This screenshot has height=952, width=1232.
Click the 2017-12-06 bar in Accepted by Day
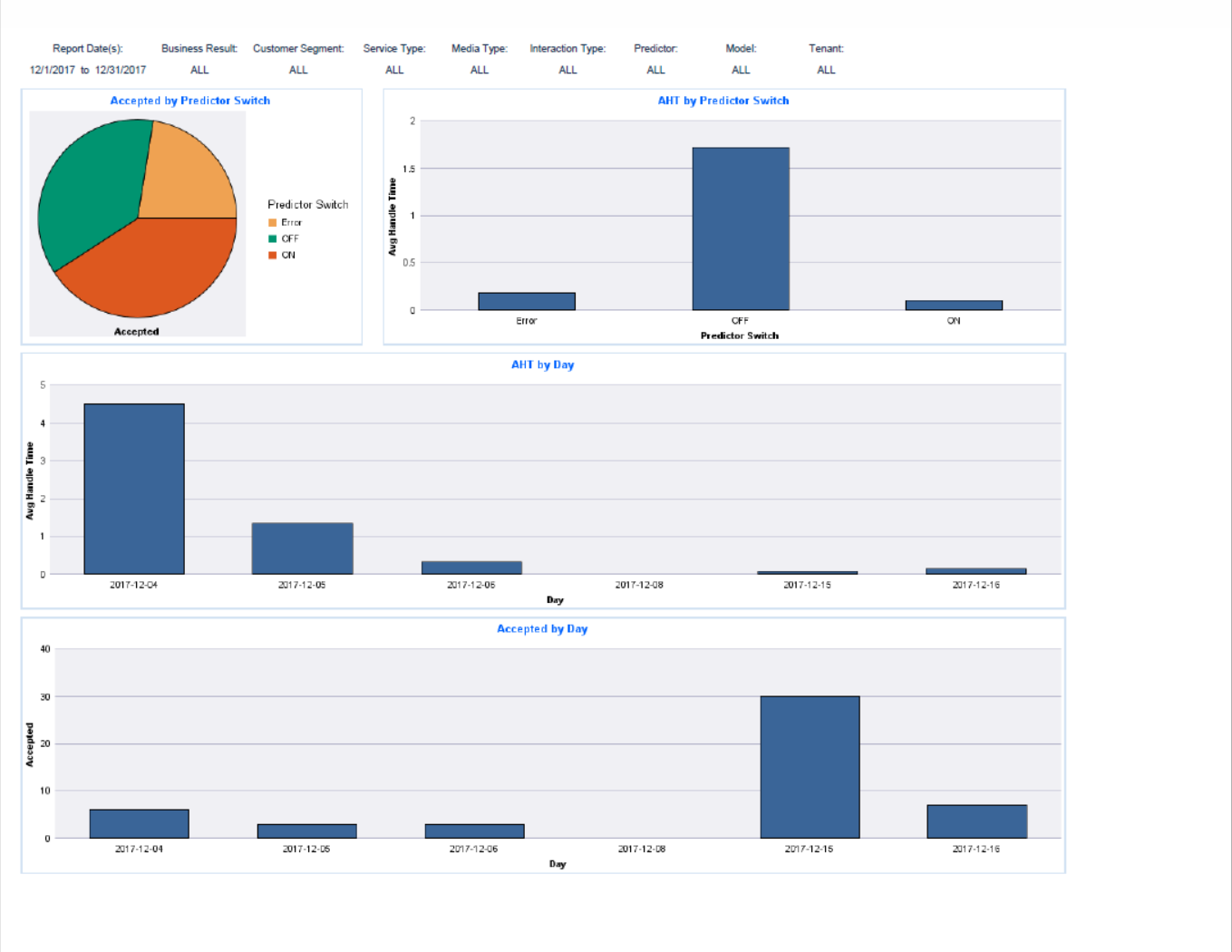[474, 831]
